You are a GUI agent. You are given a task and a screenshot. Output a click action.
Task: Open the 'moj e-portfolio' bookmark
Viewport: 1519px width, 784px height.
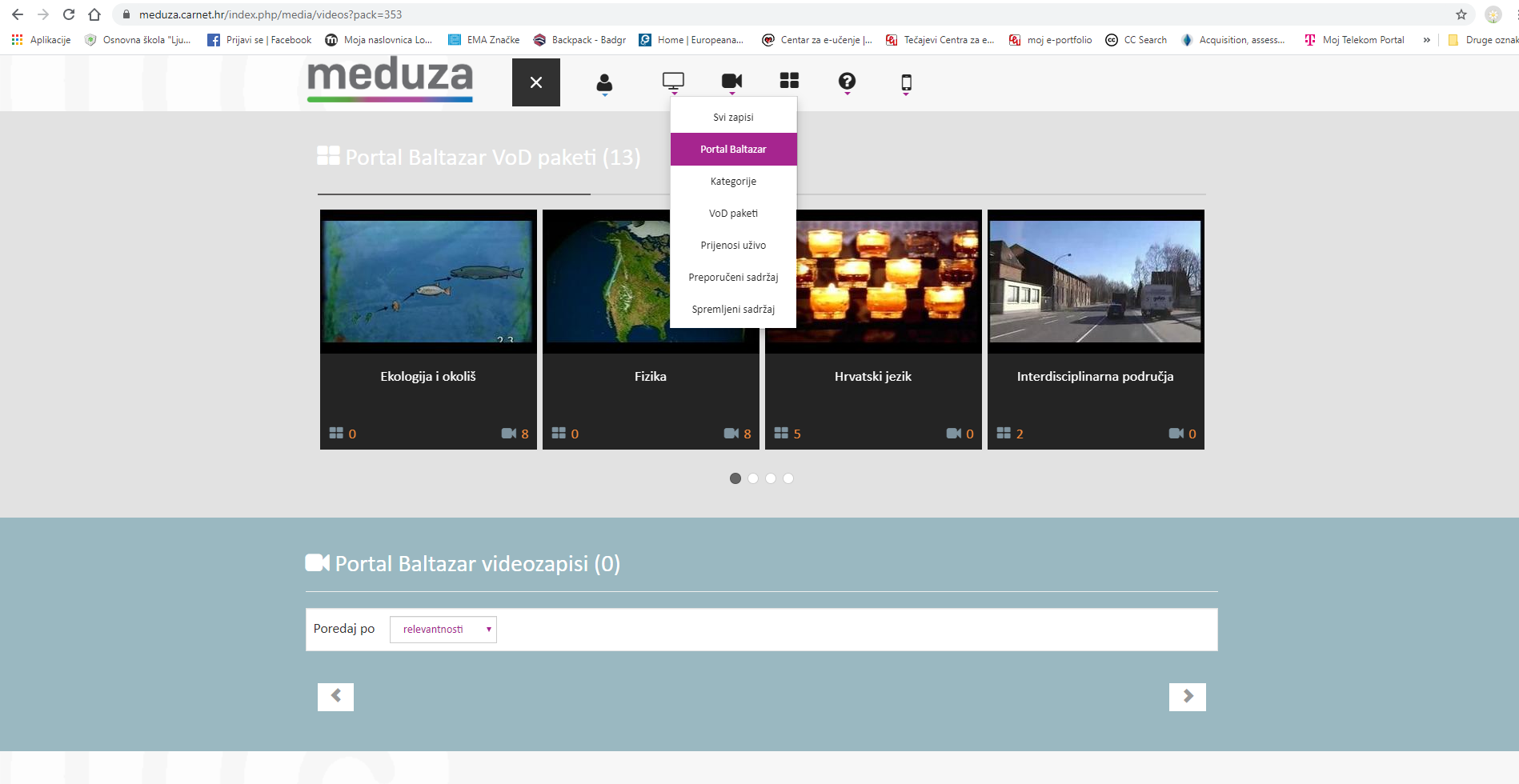(1050, 40)
